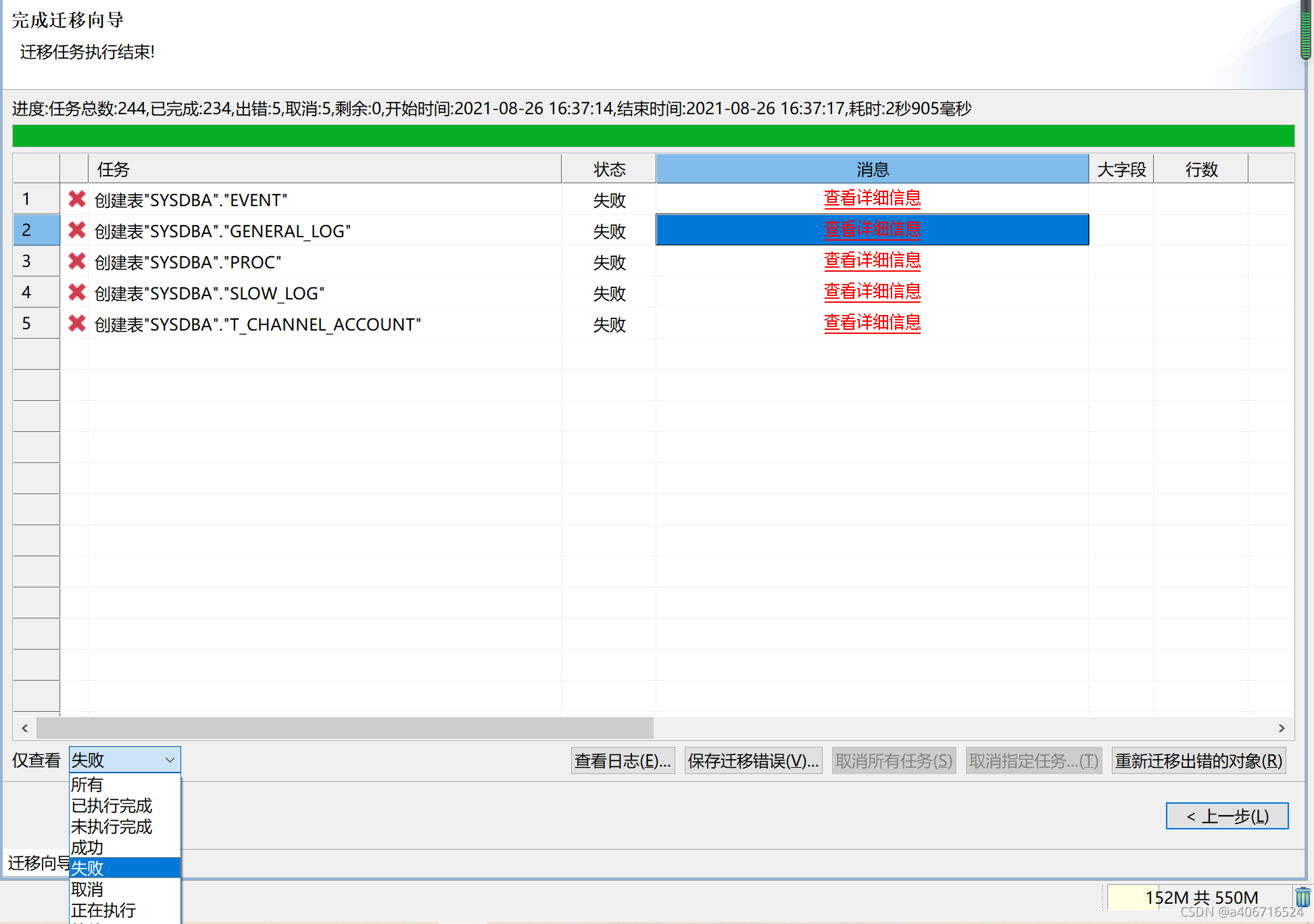
Task: Click the red failure icon for EVENT table
Action: pyautogui.click(x=77, y=199)
